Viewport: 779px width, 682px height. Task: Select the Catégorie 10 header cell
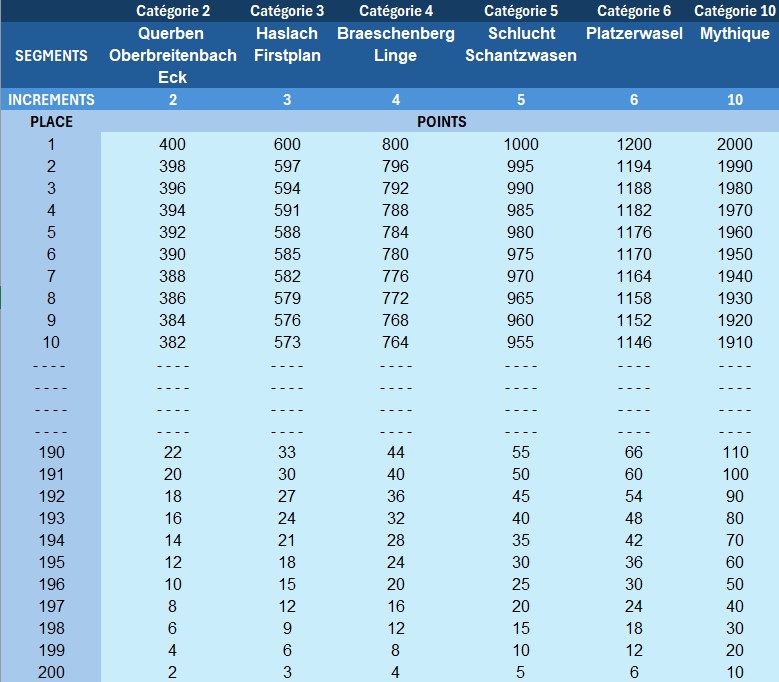pos(735,11)
